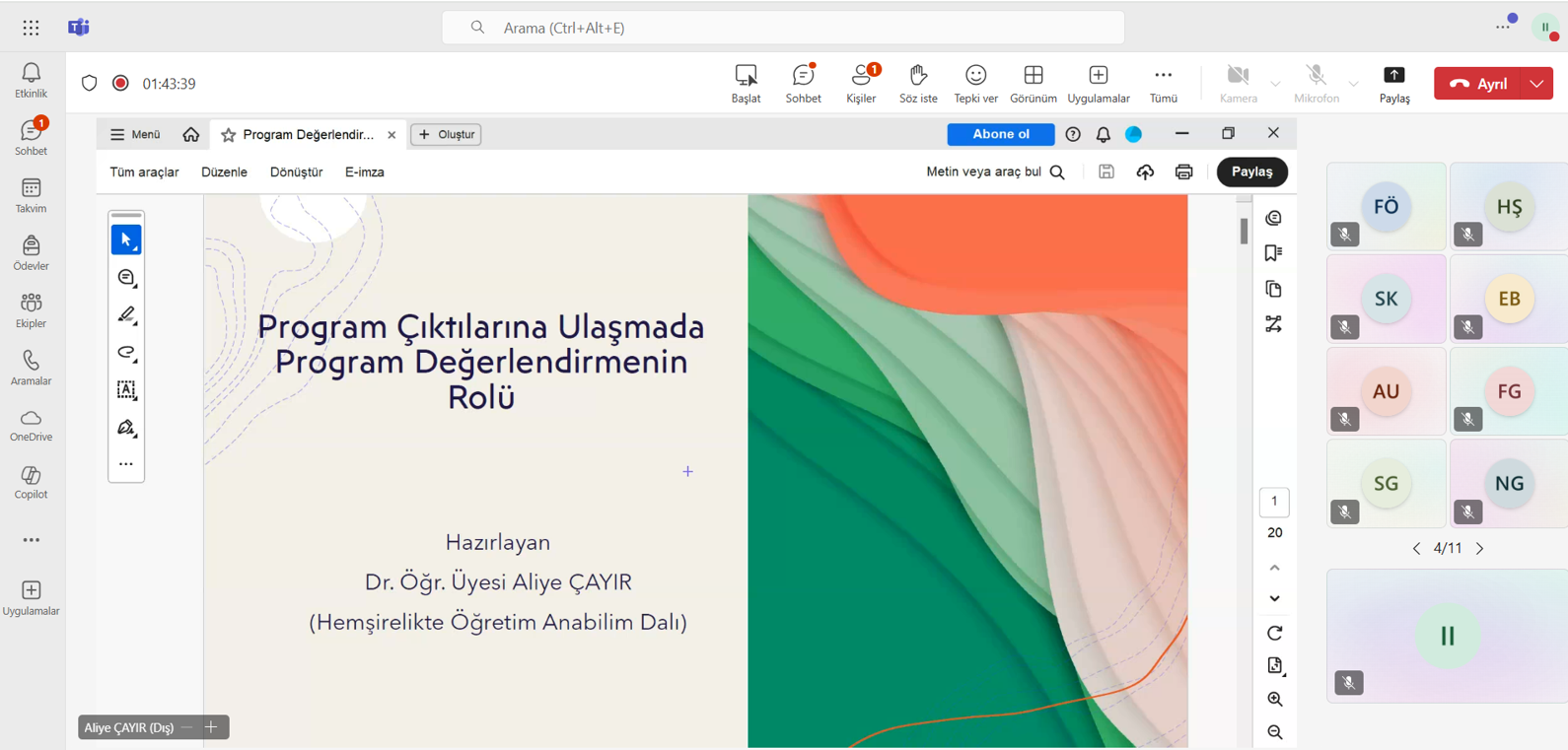Unmute using the Mikrofon button

[x=1316, y=83]
